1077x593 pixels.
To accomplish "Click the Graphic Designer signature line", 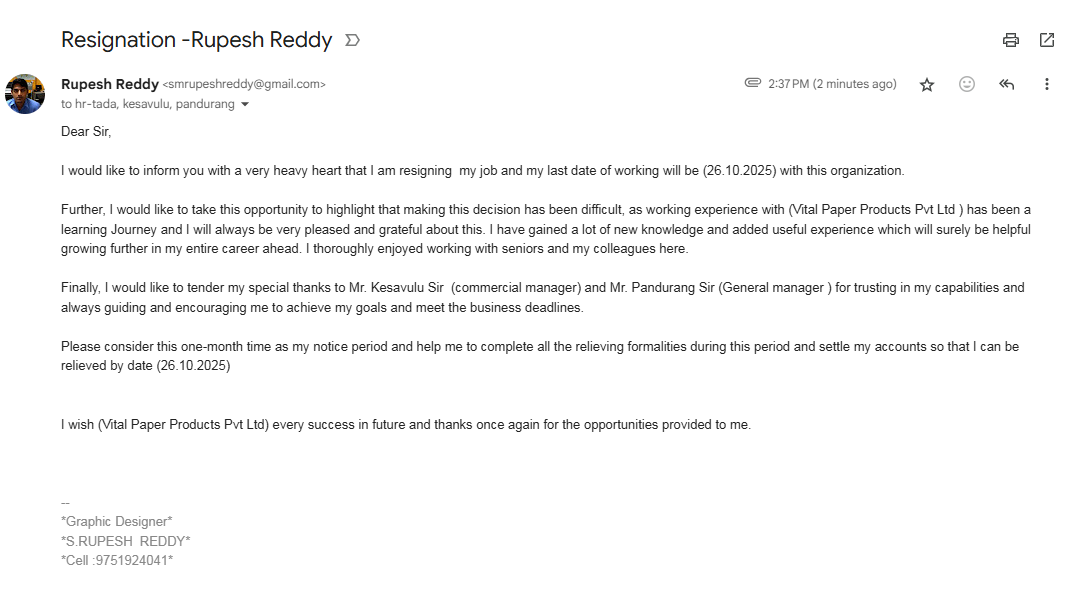I will click(x=117, y=521).
